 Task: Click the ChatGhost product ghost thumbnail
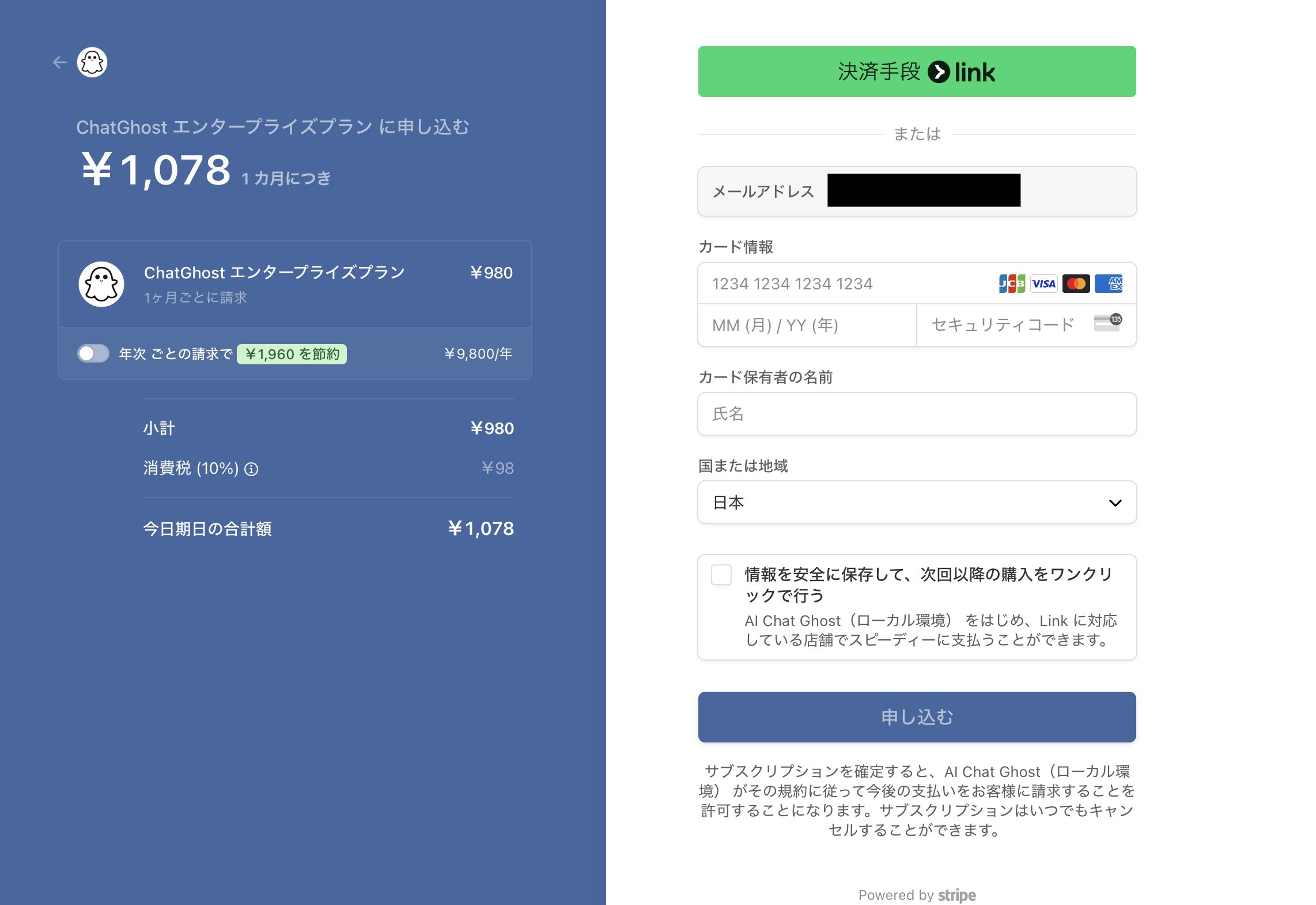click(x=101, y=284)
